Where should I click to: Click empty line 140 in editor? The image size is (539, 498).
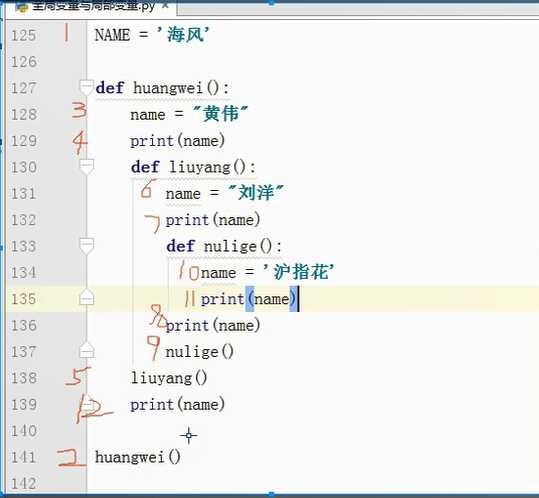click(309, 431)
